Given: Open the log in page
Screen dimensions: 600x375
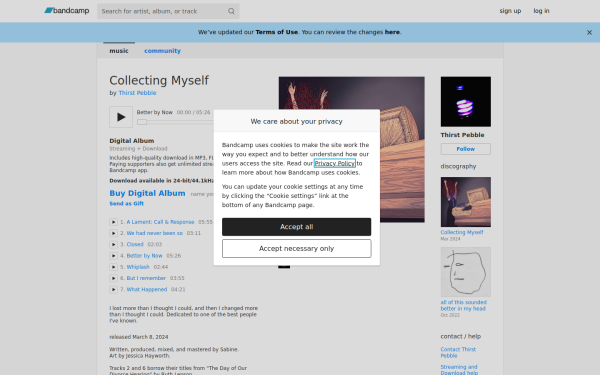Looking at the screenshot, I should pyautogui.click(x=541, y=11).
